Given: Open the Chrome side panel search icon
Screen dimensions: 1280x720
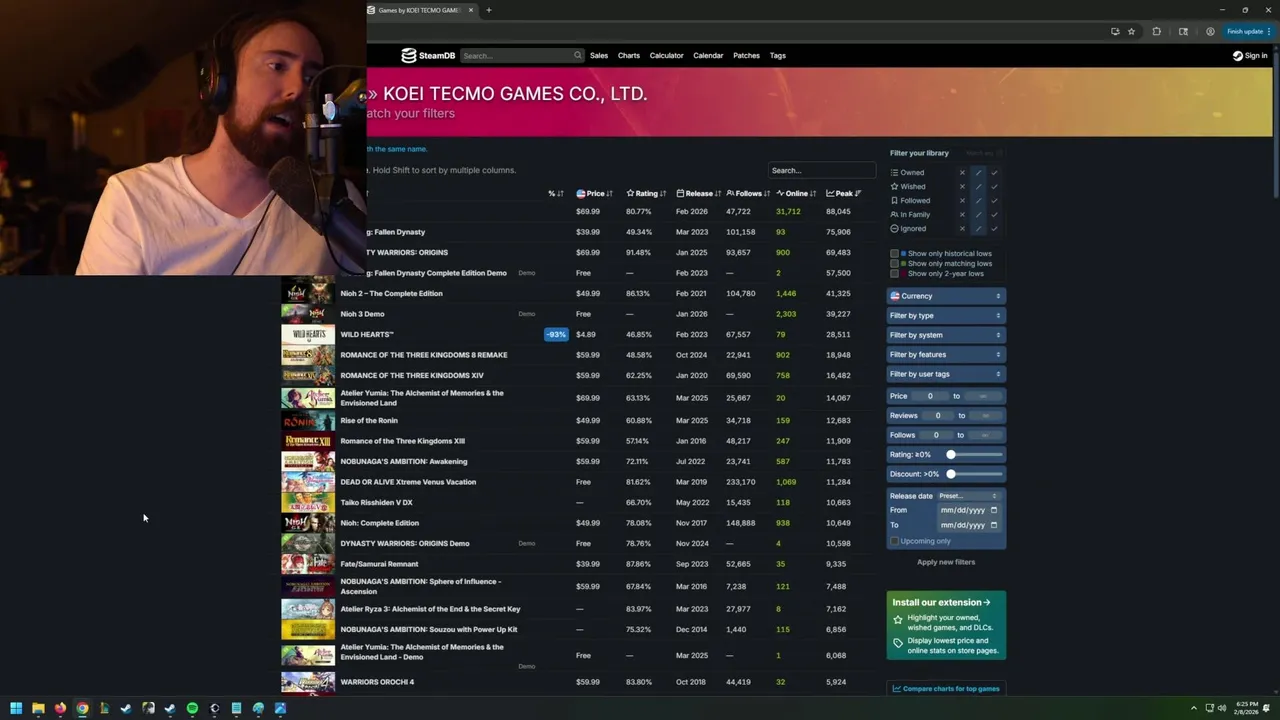Looking at the screenshot, I should tap(1183, 31).
